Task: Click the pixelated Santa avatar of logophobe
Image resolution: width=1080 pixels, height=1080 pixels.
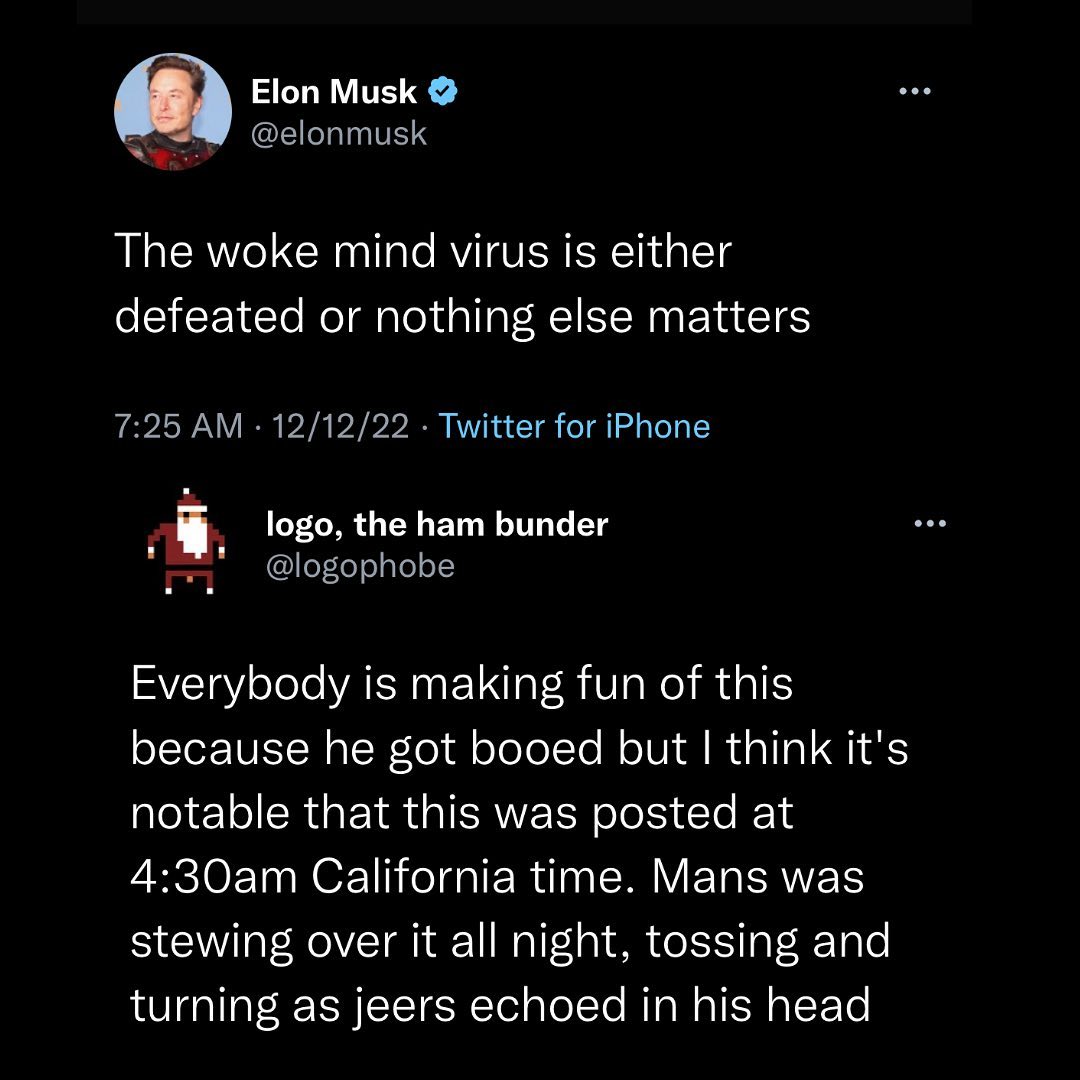Action: click(x=187, y=543)
